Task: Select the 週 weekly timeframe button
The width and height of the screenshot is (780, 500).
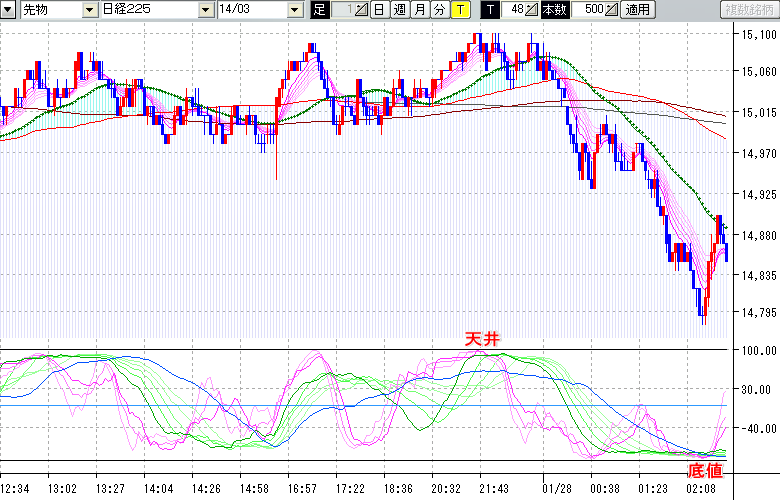Action: [x=399, y=10]
